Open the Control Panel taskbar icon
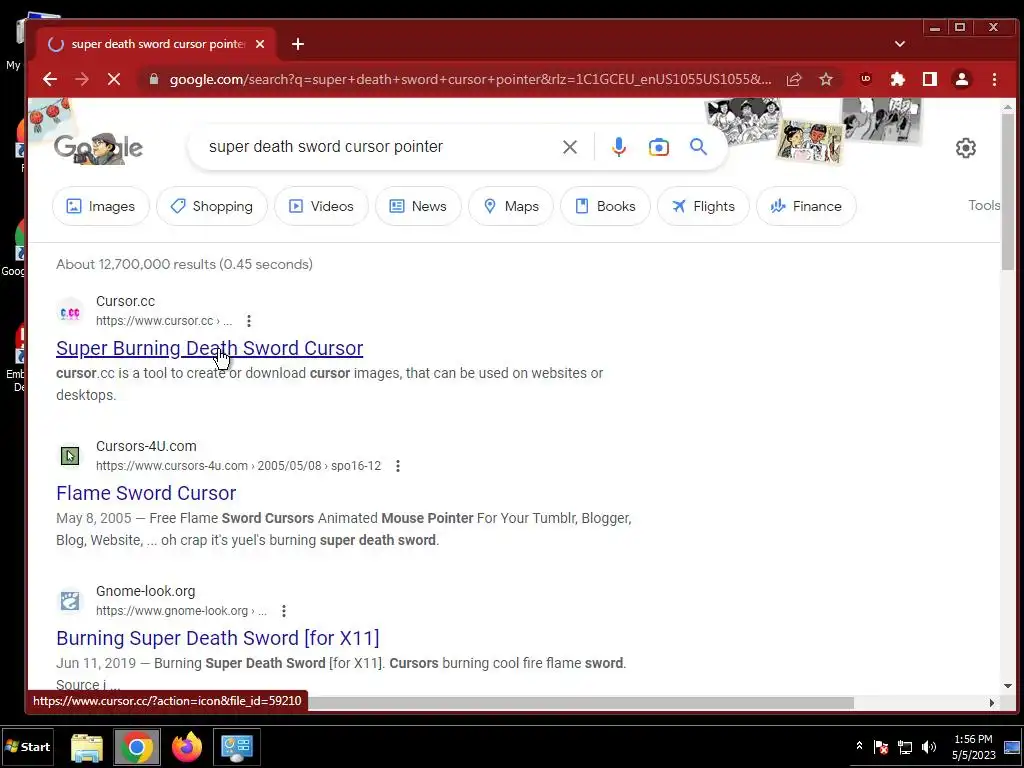Screen dimensions: 1024x768 point(236,747)
